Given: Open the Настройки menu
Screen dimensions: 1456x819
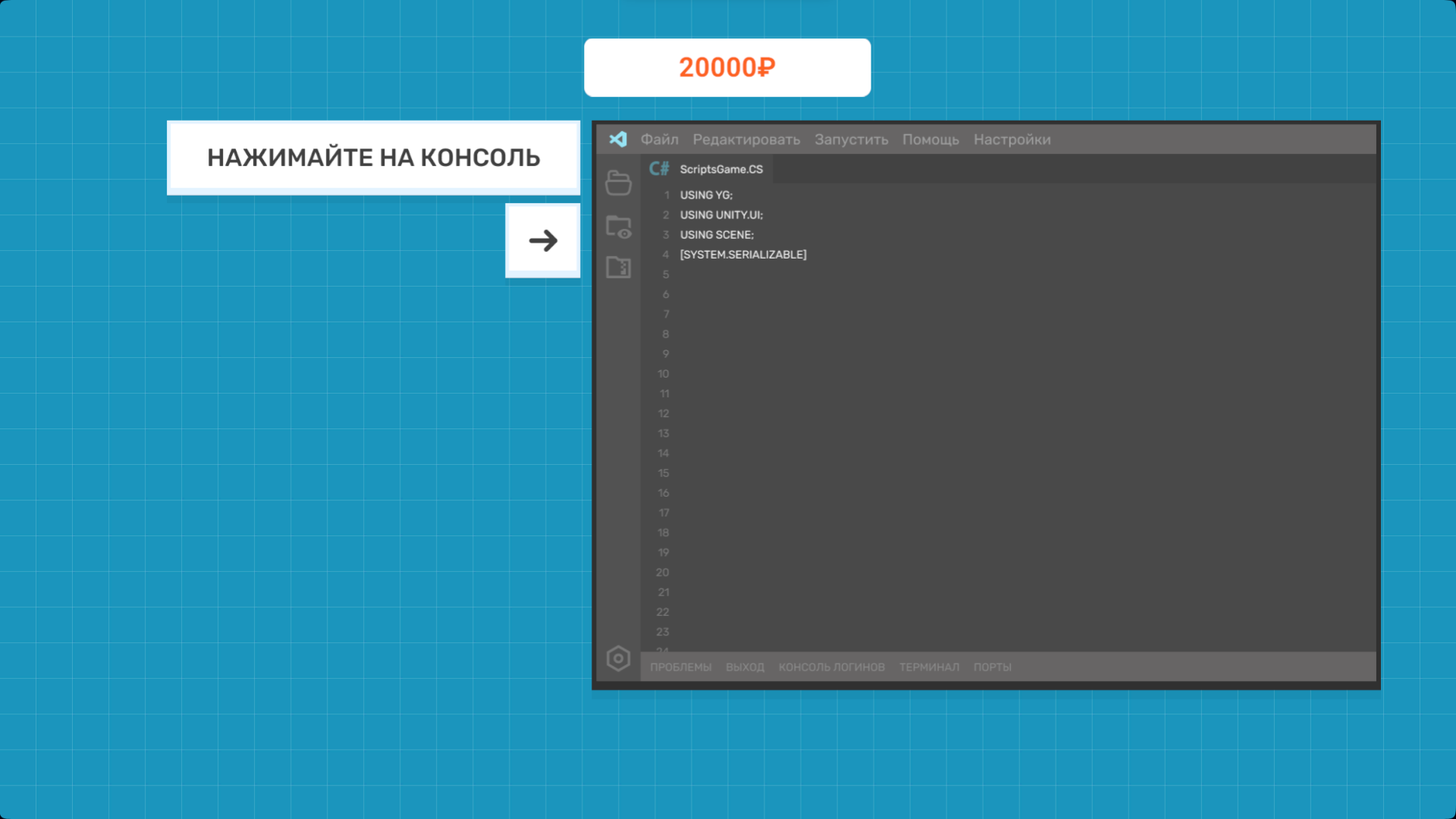Looking at the screenshot, I should (1012, 139).
